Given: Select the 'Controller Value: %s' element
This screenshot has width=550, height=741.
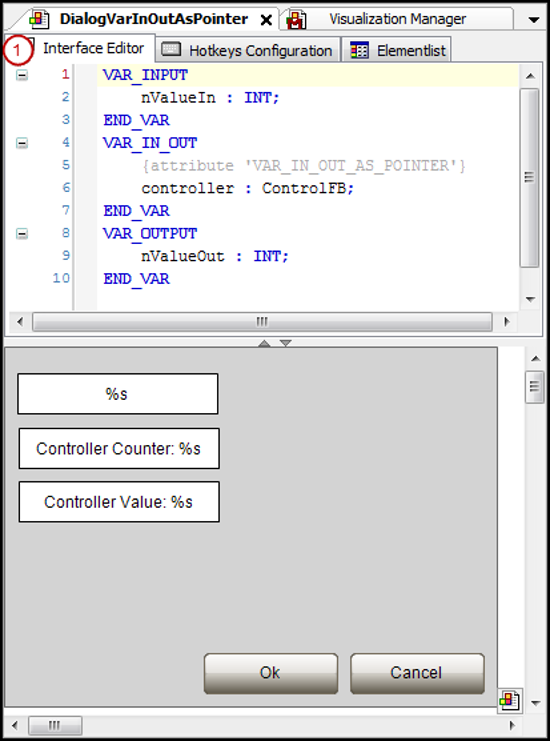Looking at the screenshot, I should point(119,502).
